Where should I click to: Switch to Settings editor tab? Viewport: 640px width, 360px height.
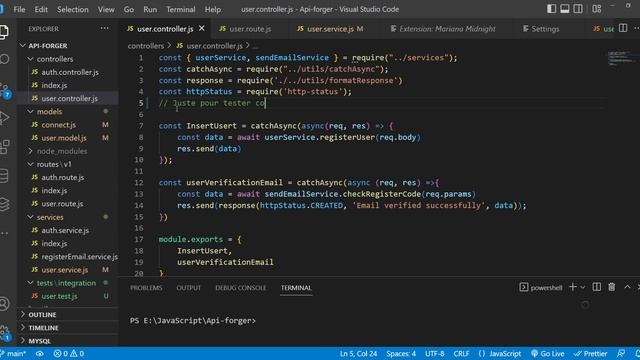coord(541,29)
